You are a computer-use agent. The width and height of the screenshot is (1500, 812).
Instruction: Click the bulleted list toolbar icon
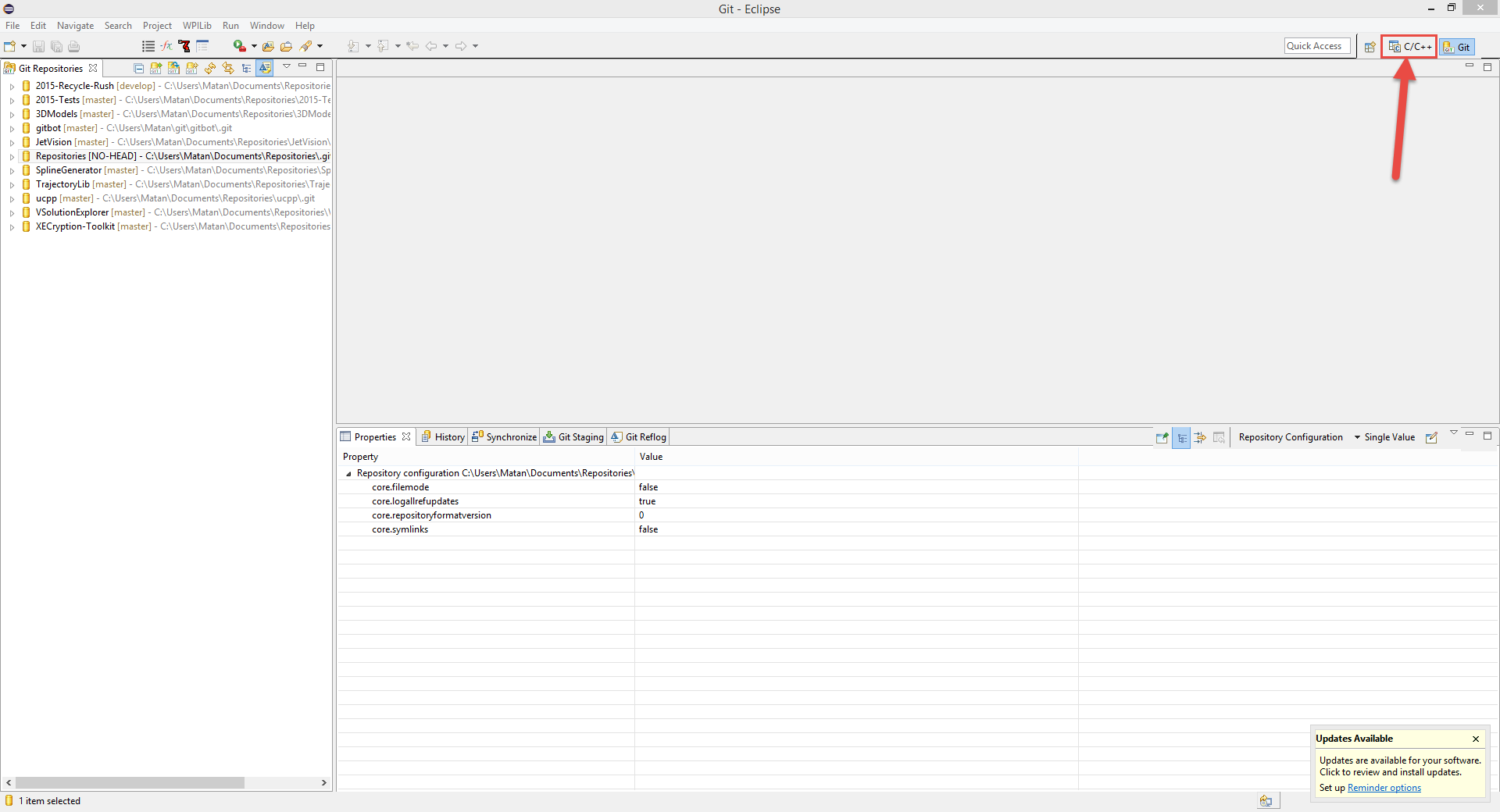tap(148, 46)
